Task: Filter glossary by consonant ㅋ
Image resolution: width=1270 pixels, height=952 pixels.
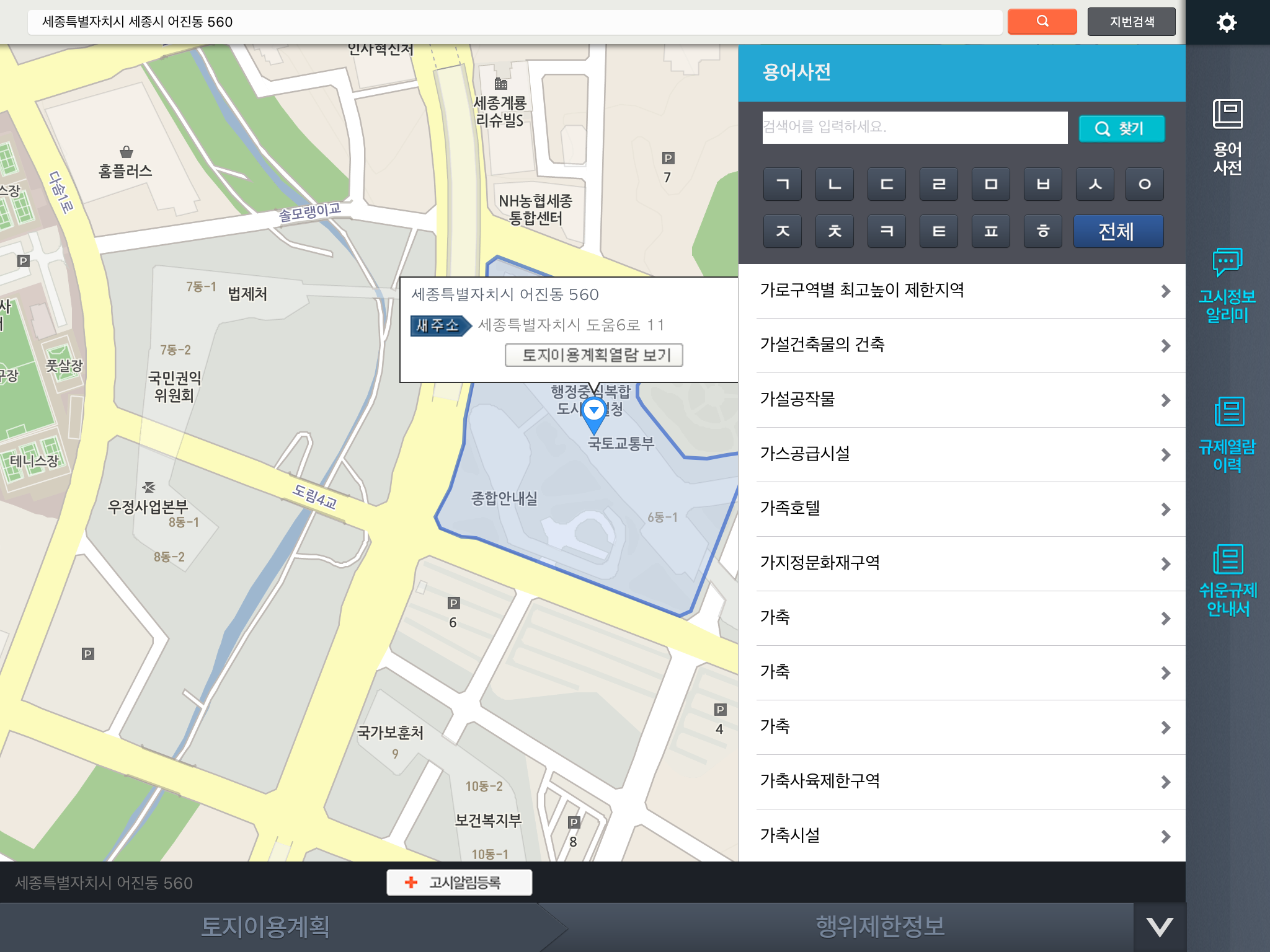Action: point(887,231)
